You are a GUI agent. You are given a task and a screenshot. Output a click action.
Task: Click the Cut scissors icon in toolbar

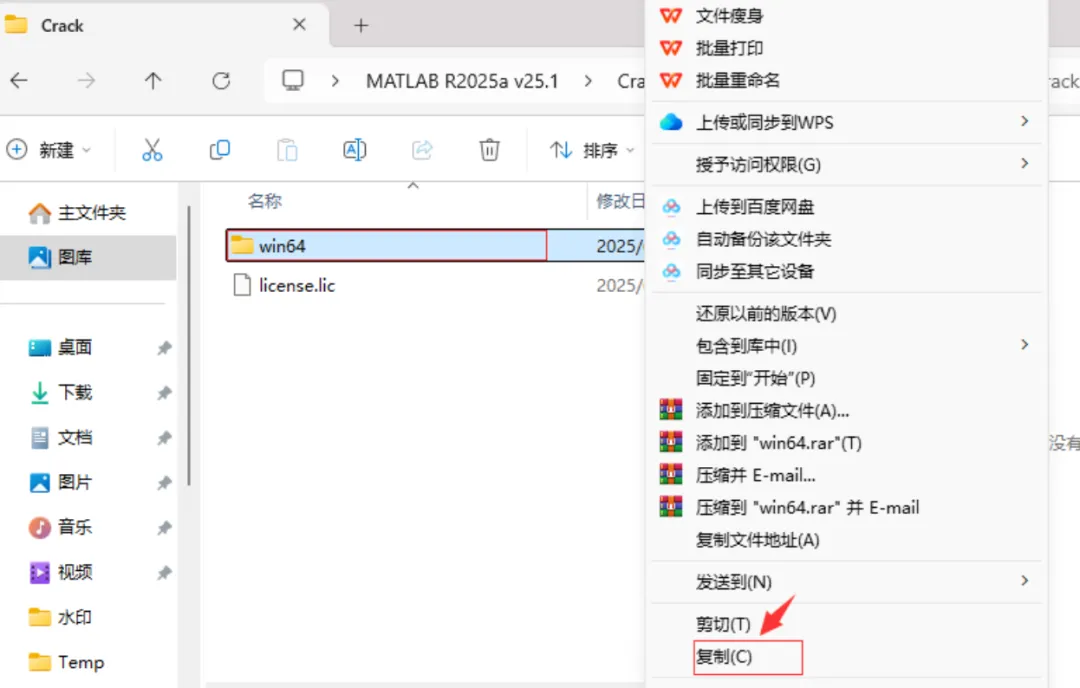pyautogui.click(x=152, y=149)
